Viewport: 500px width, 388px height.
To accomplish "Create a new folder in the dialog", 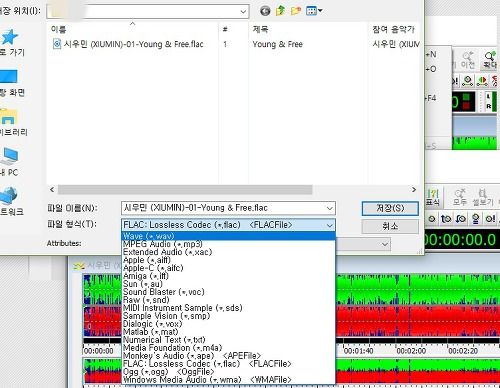I will click(x=295, y=11).
